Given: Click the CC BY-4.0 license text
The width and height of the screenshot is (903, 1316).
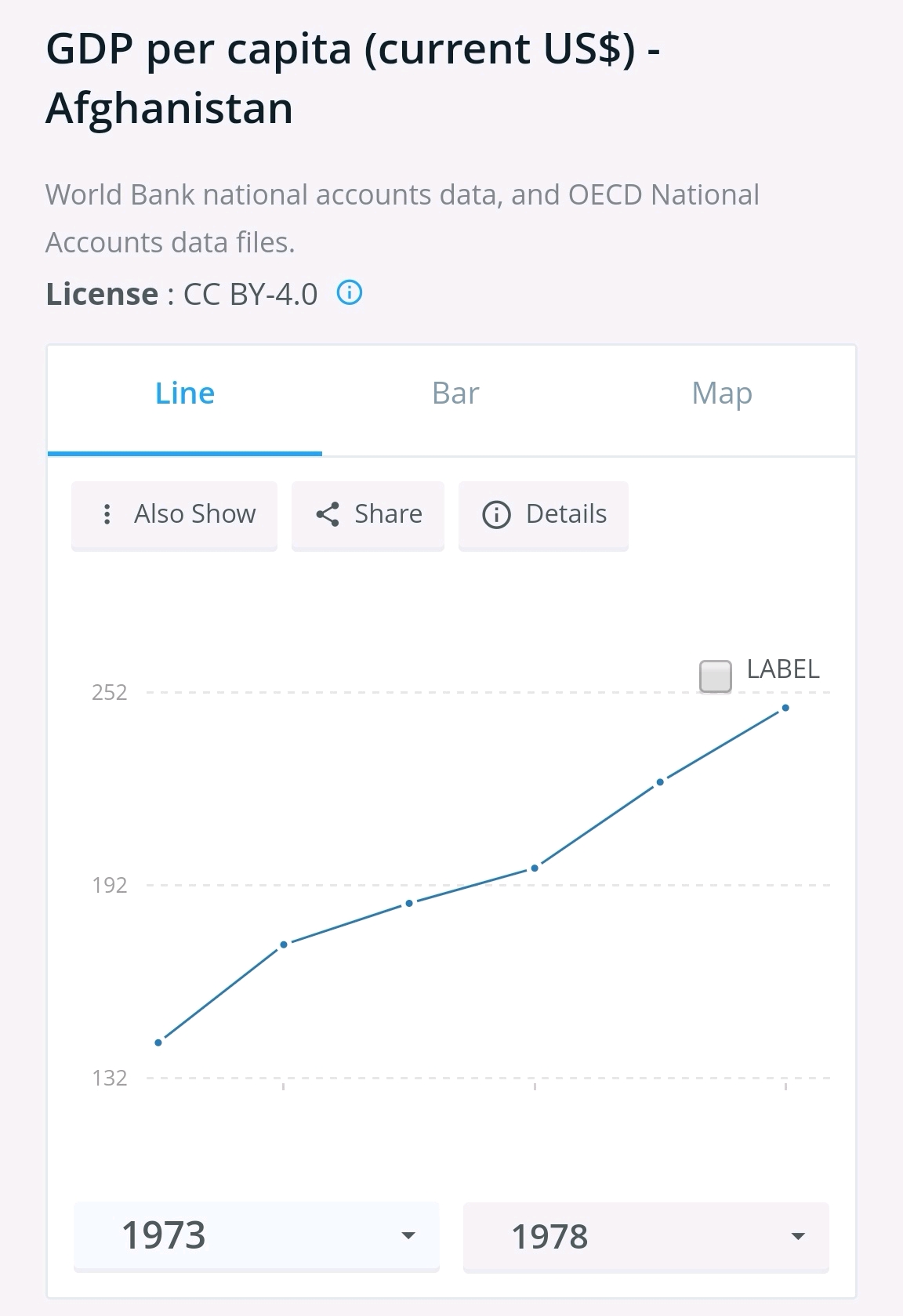Looking at the screenshot, I should (250, 294).
